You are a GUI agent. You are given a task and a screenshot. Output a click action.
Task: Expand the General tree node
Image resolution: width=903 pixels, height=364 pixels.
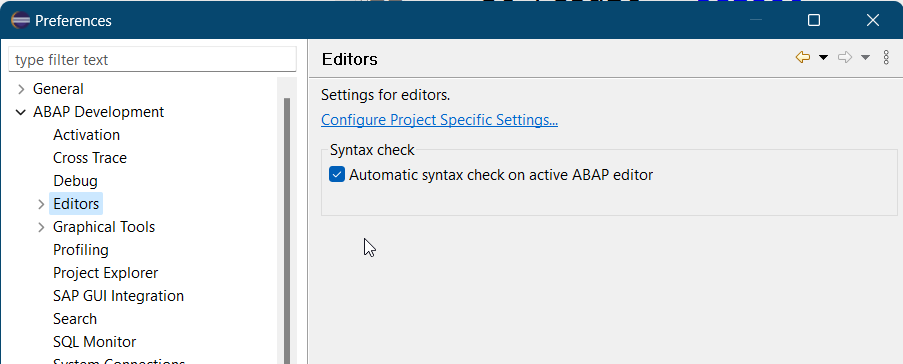click(21, 89)
